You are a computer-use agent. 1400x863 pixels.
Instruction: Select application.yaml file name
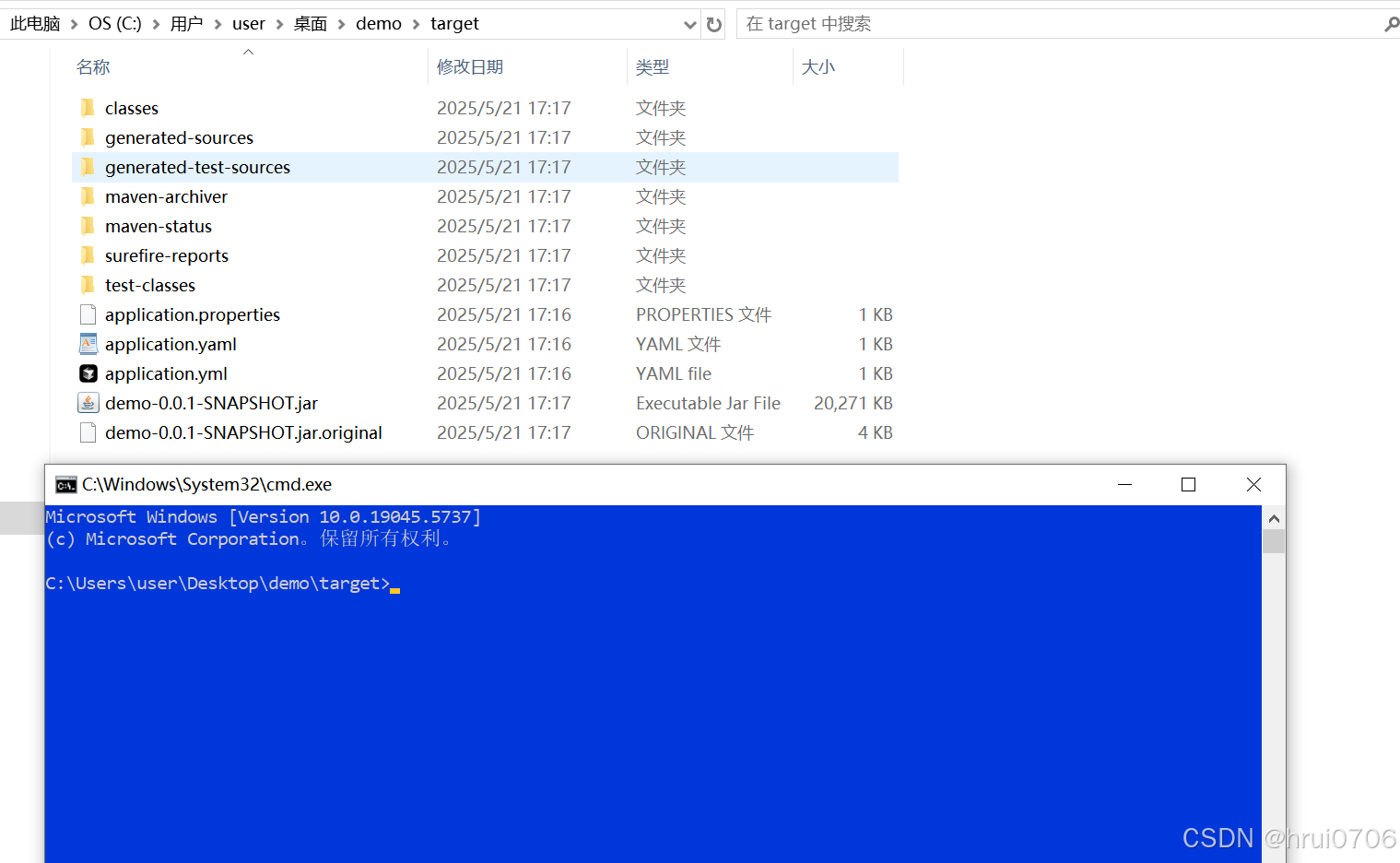[x=171, y=344]
